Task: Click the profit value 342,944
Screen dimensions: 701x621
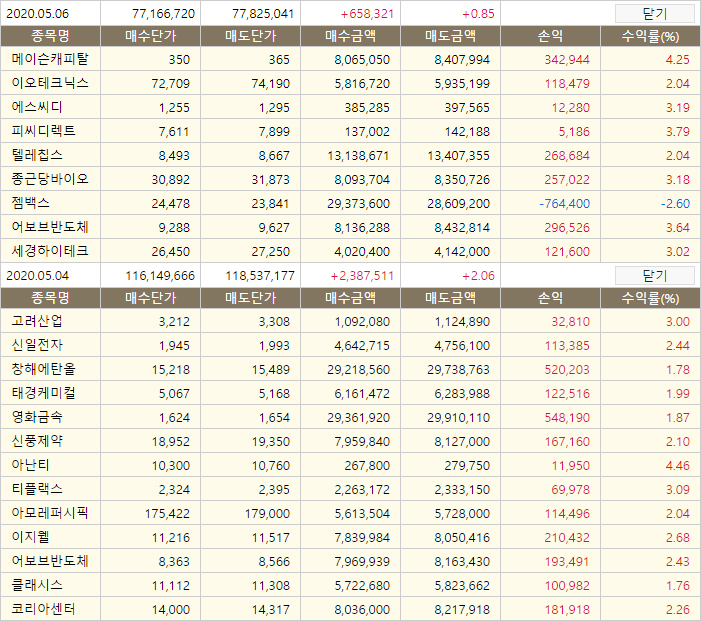Action: 567,60
